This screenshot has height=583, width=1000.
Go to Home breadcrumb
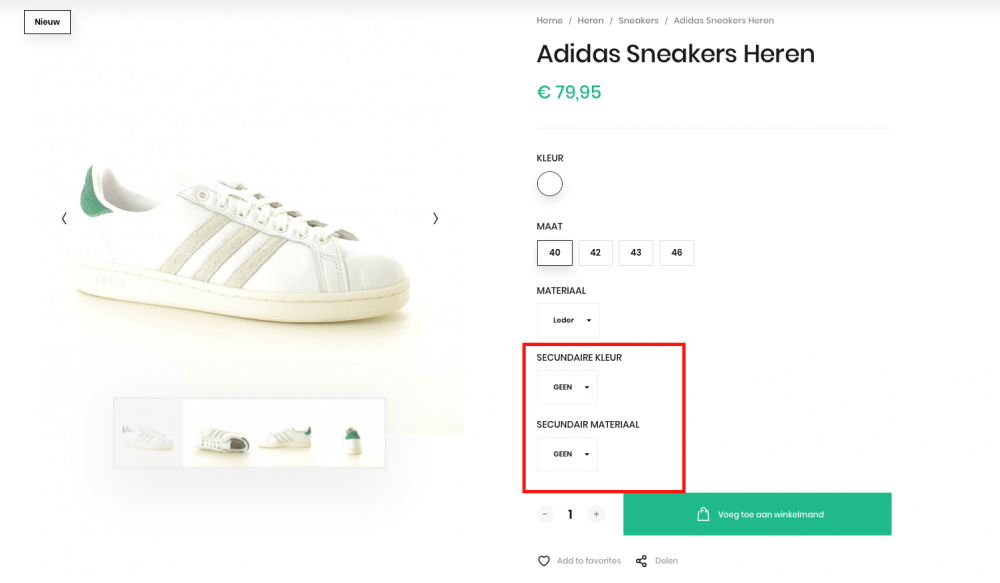549,21
